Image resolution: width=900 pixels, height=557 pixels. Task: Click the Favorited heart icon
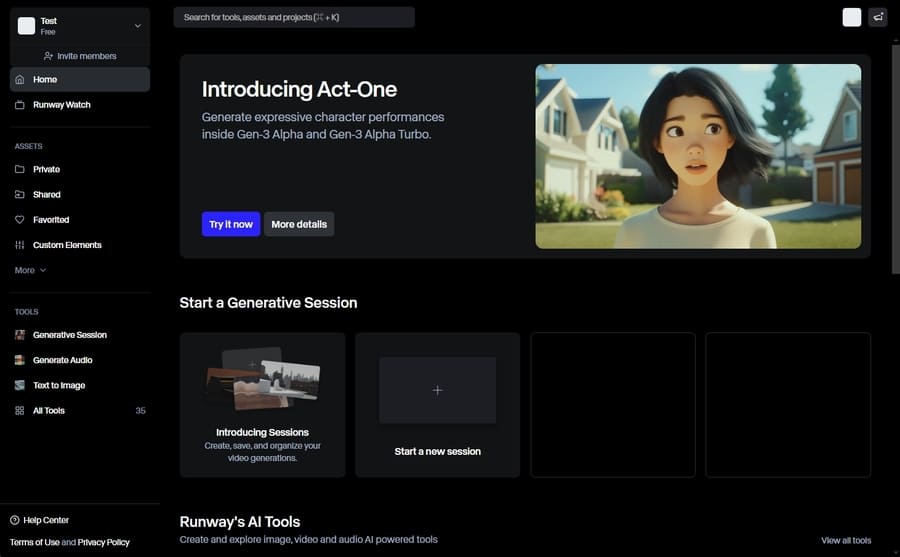(20, 219)
